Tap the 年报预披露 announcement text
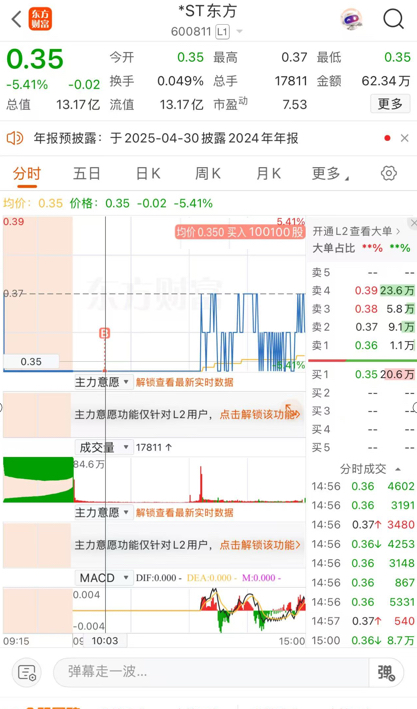 point(166,138)
